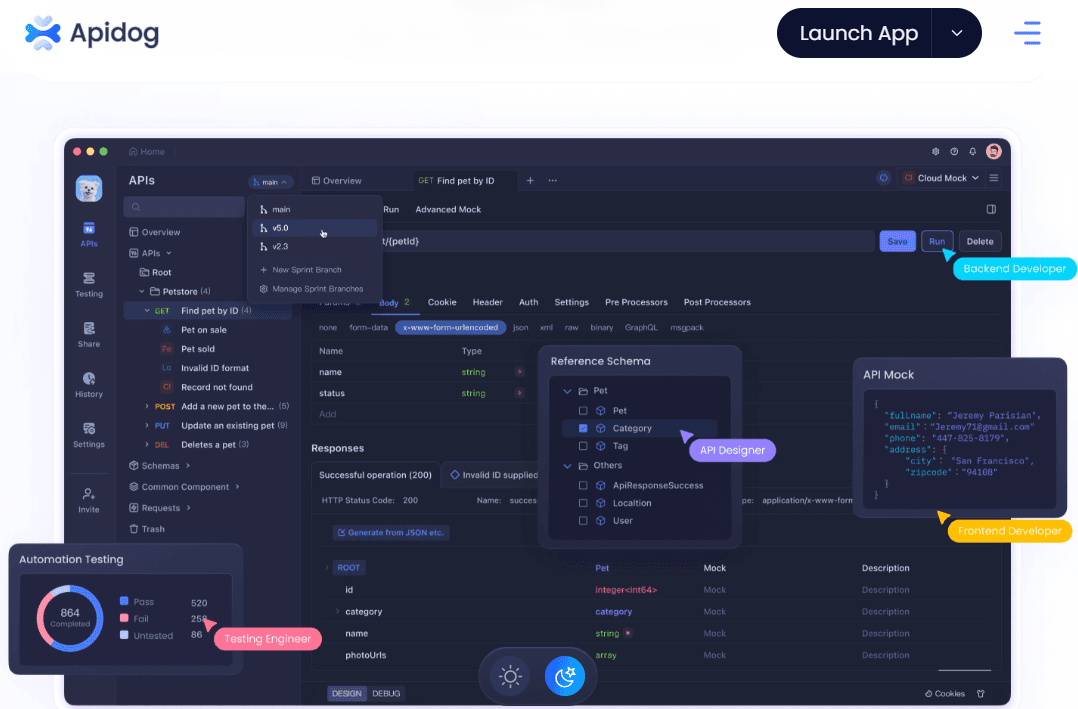
Task: Switch to the Cookie tab
Action: pos(442,302)
